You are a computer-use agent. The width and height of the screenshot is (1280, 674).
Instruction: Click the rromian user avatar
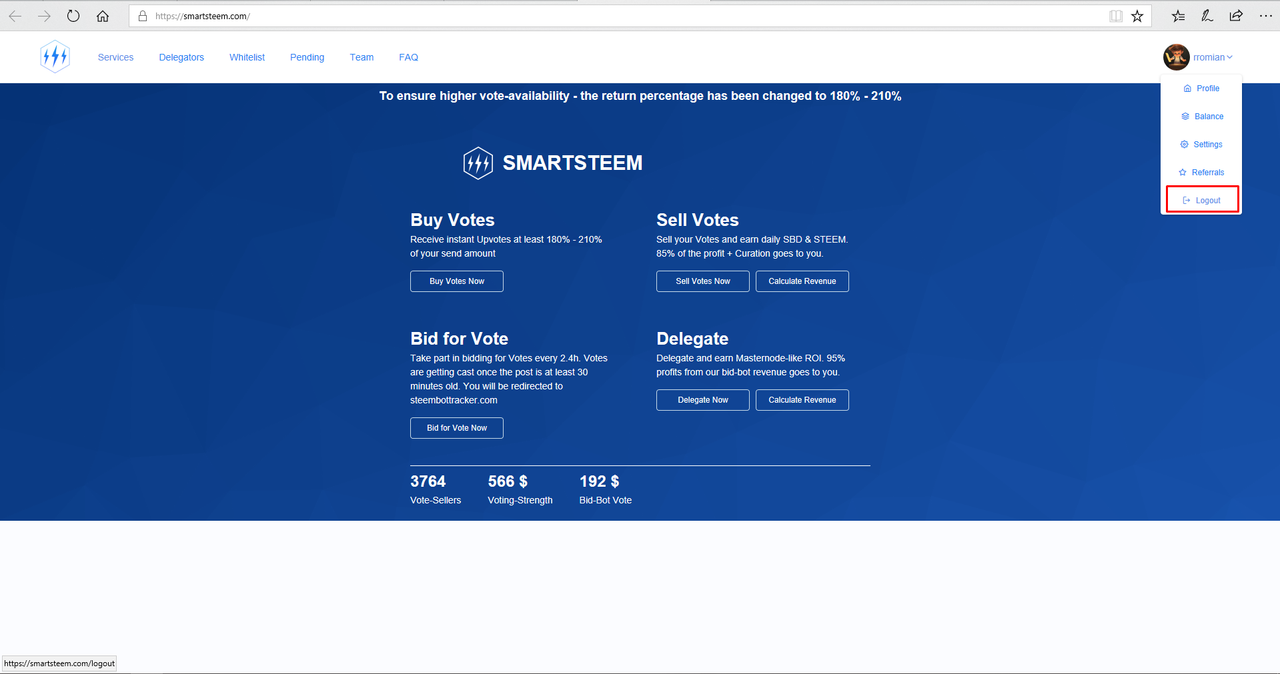pyautogui.click(x=1176, y=57)
